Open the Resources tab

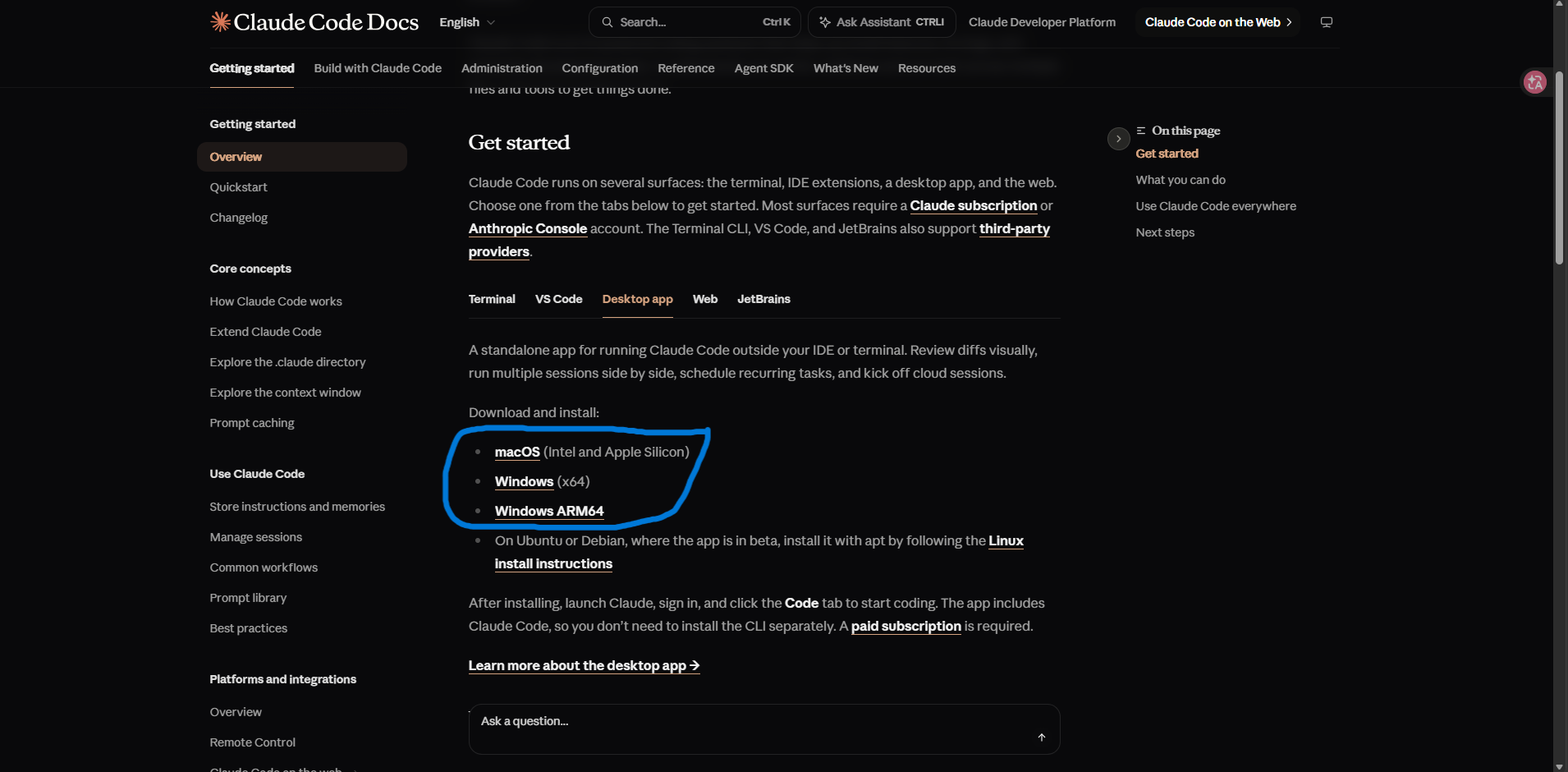[x=927, y=68]
